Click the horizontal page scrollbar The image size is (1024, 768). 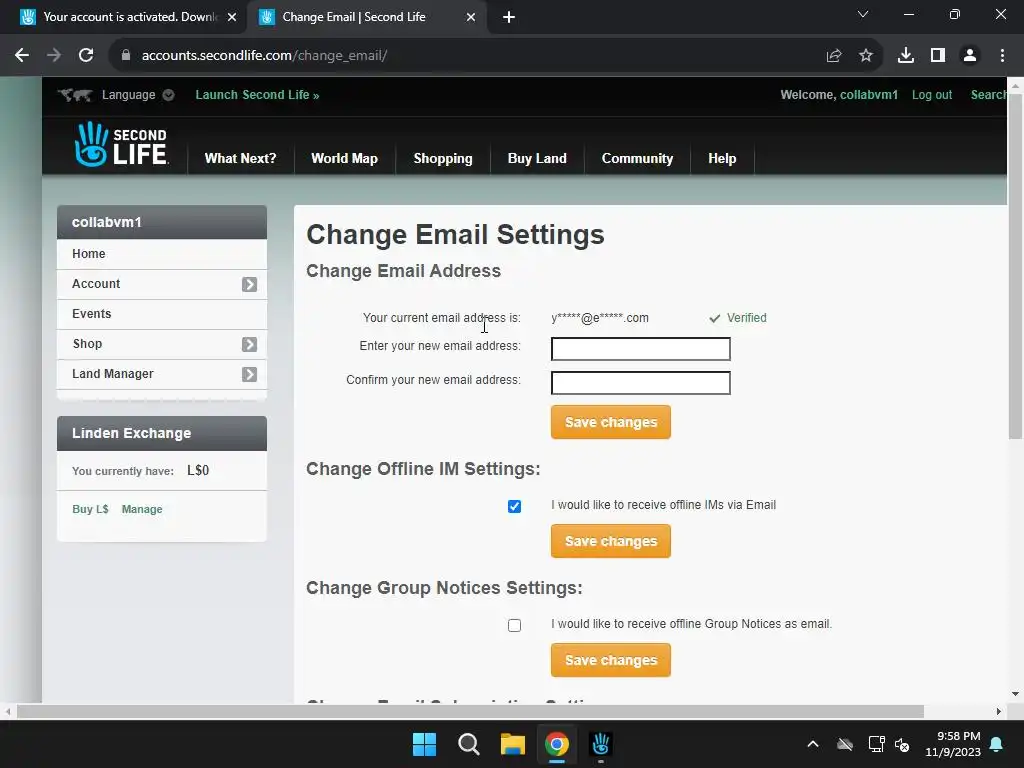(x=470, y=711)
